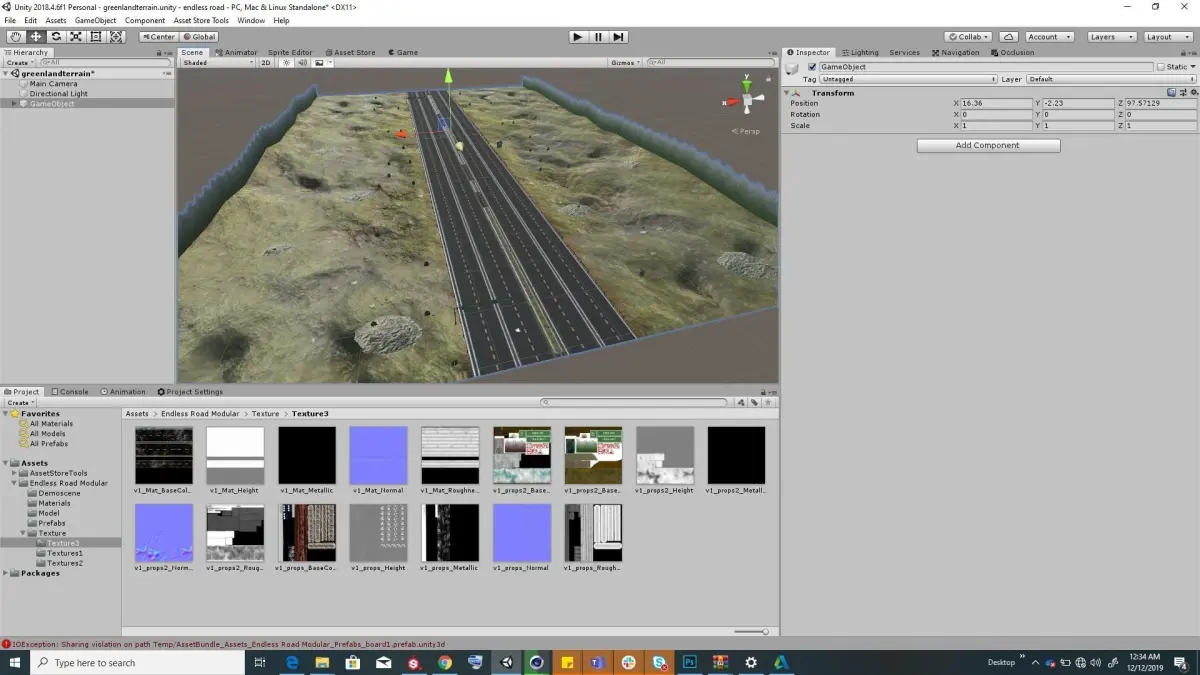Select the Rect Transform tool
This screenshot has width=1200, height=675.
[x=96, y=37]
